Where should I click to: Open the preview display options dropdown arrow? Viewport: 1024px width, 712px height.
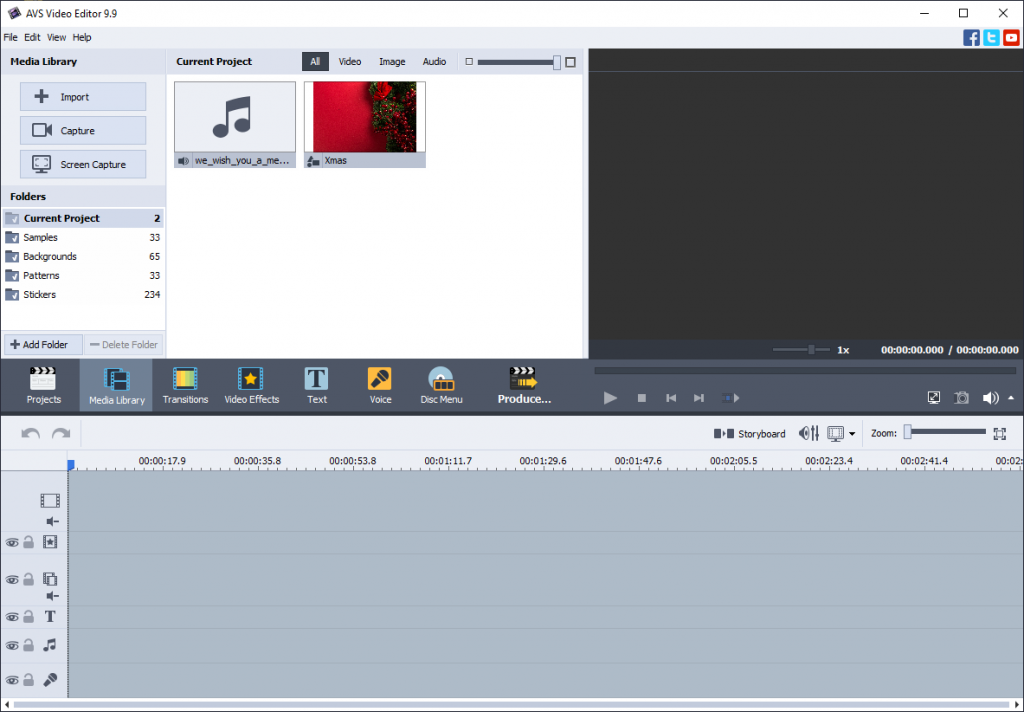tap(852, 434)
